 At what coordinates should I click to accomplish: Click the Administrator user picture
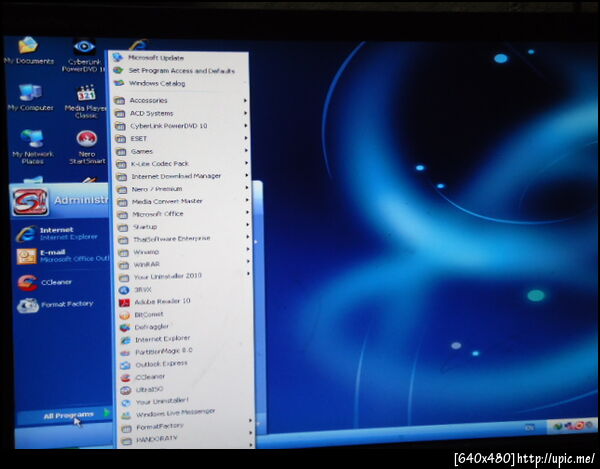(30, 201)
